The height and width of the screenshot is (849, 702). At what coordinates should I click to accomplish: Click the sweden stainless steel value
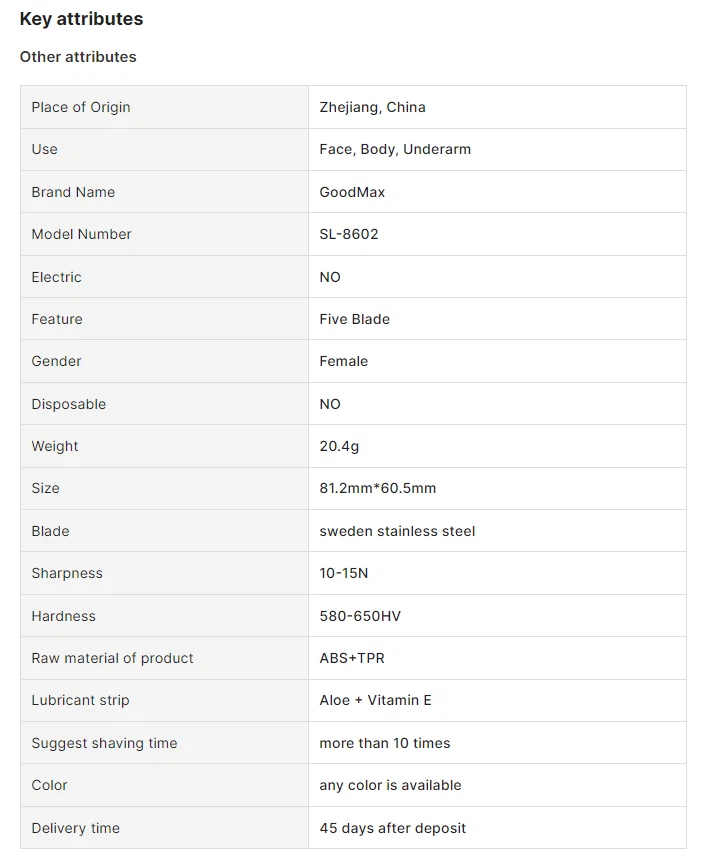click(x=397, y=532)
